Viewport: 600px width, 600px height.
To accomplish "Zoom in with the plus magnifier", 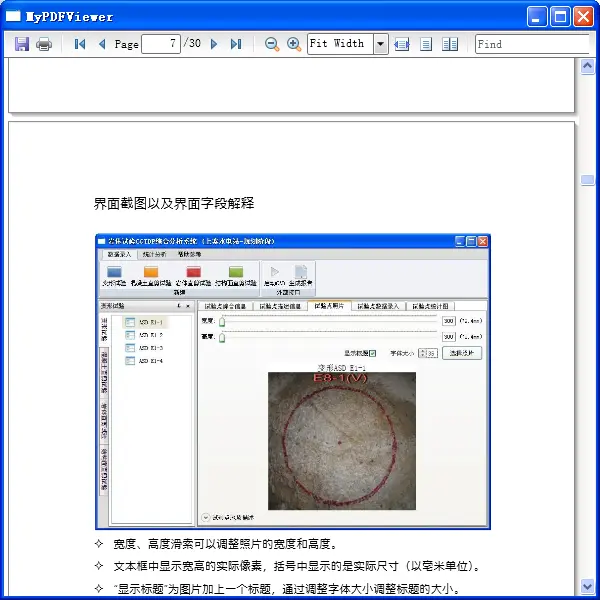I will [294, 44].
